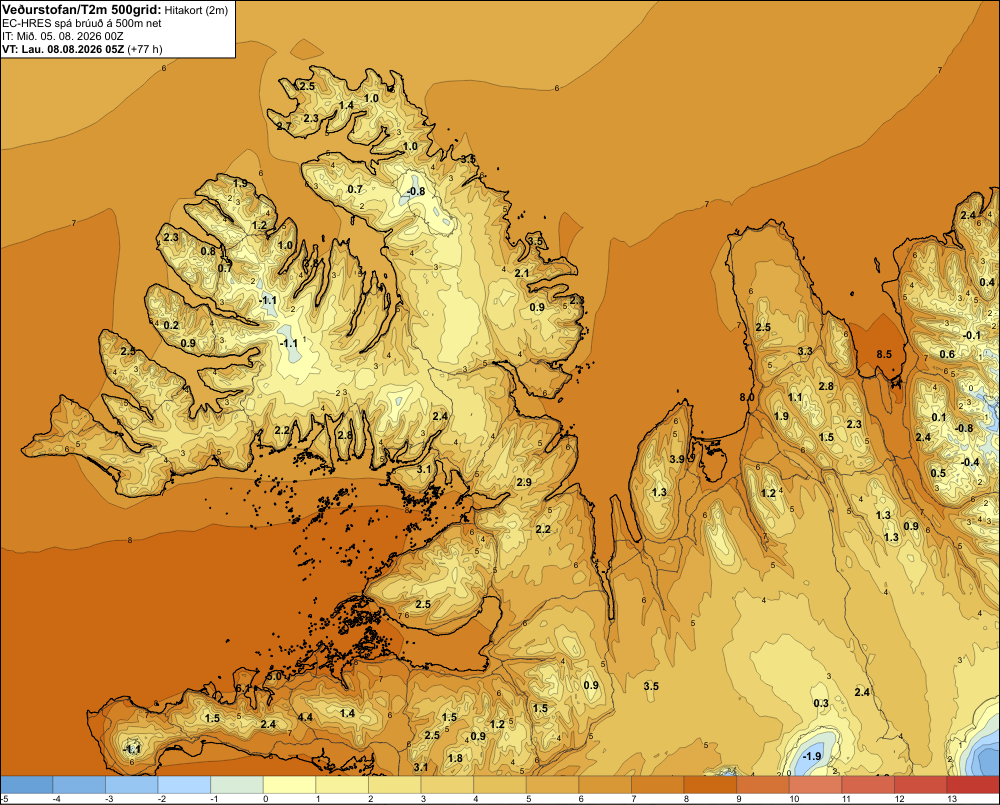This screenshot has height=805, width=1000.
Task: Click the EC-HRES forecast description line
Action: 82,23
